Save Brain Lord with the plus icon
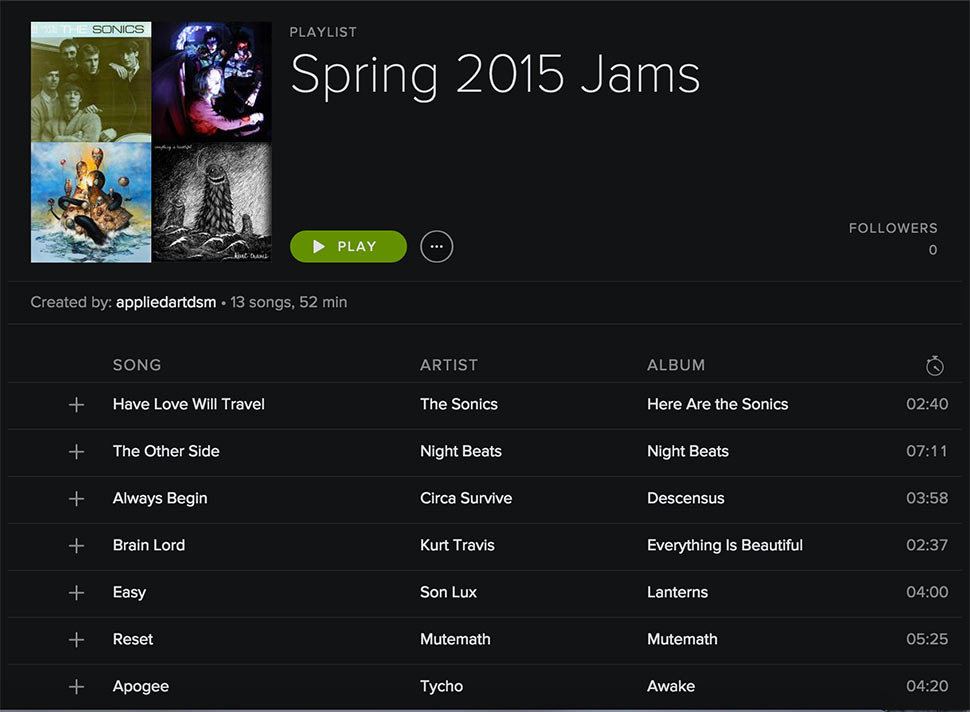This screenshot has width=970, height=712. tap(76, 546)
